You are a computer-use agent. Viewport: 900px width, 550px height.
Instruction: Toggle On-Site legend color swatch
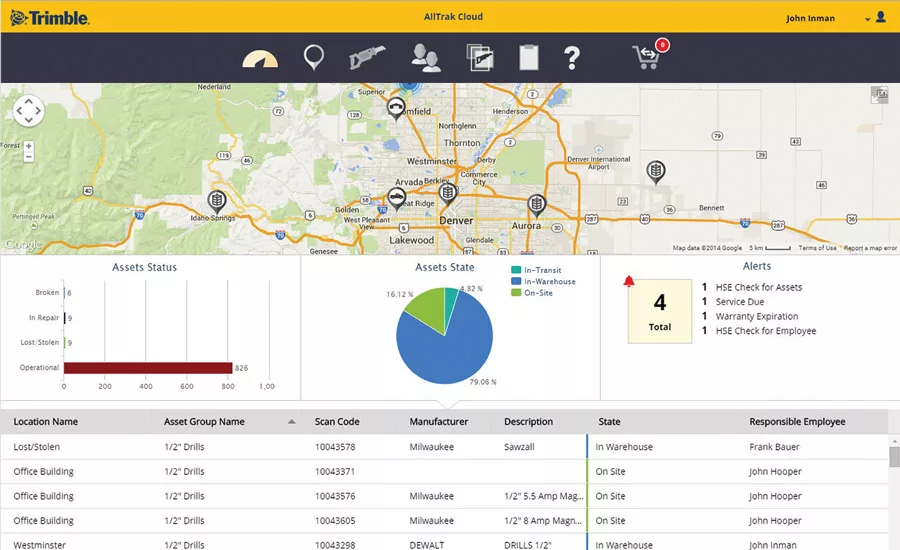click(516, 293)
